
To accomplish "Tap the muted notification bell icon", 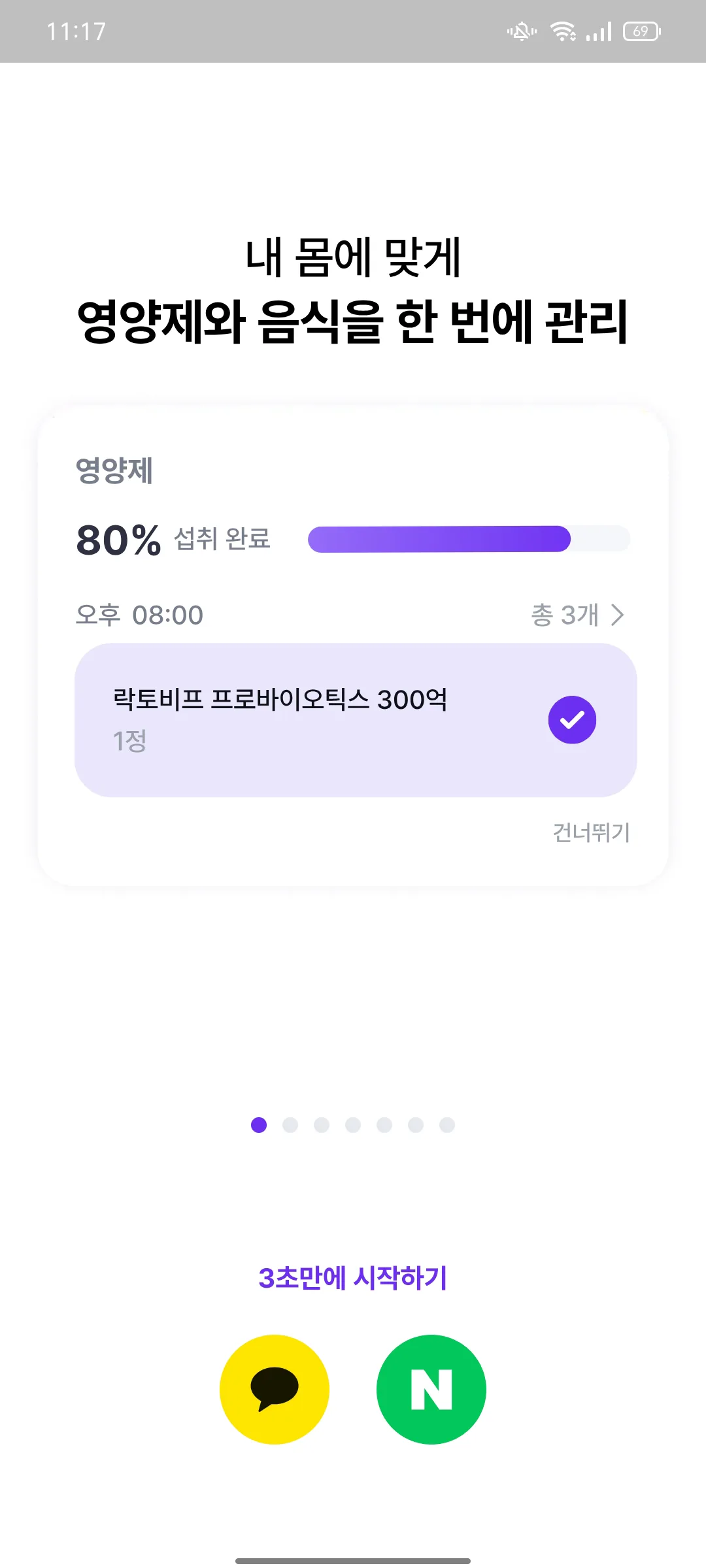I will (522, 31).
